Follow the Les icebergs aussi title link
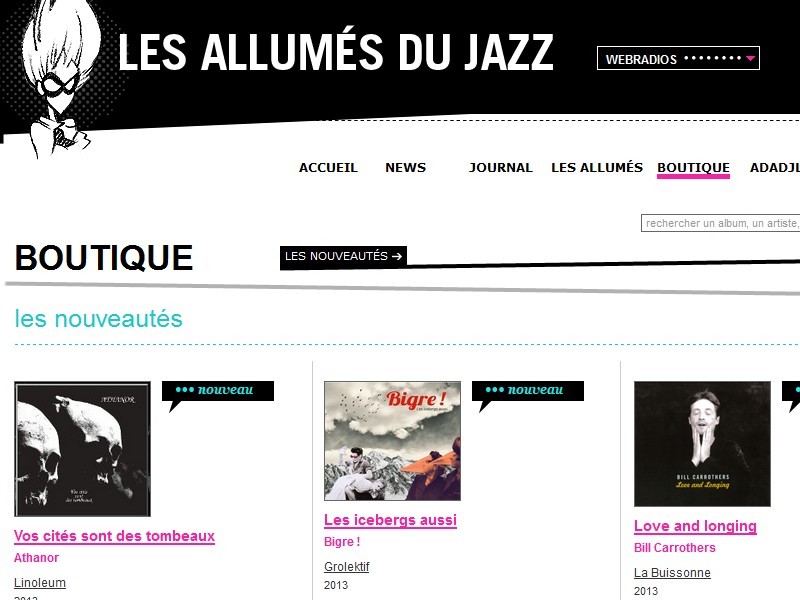Viewport: 800px width, 600px height. (390, 520)
